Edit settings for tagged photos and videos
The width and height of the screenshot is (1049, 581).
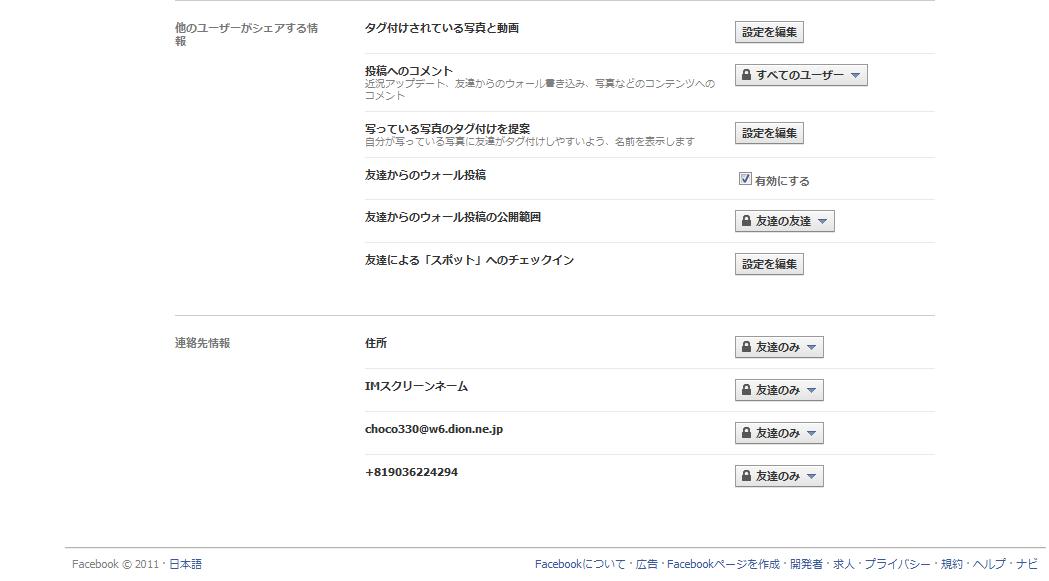pos(769,32)
